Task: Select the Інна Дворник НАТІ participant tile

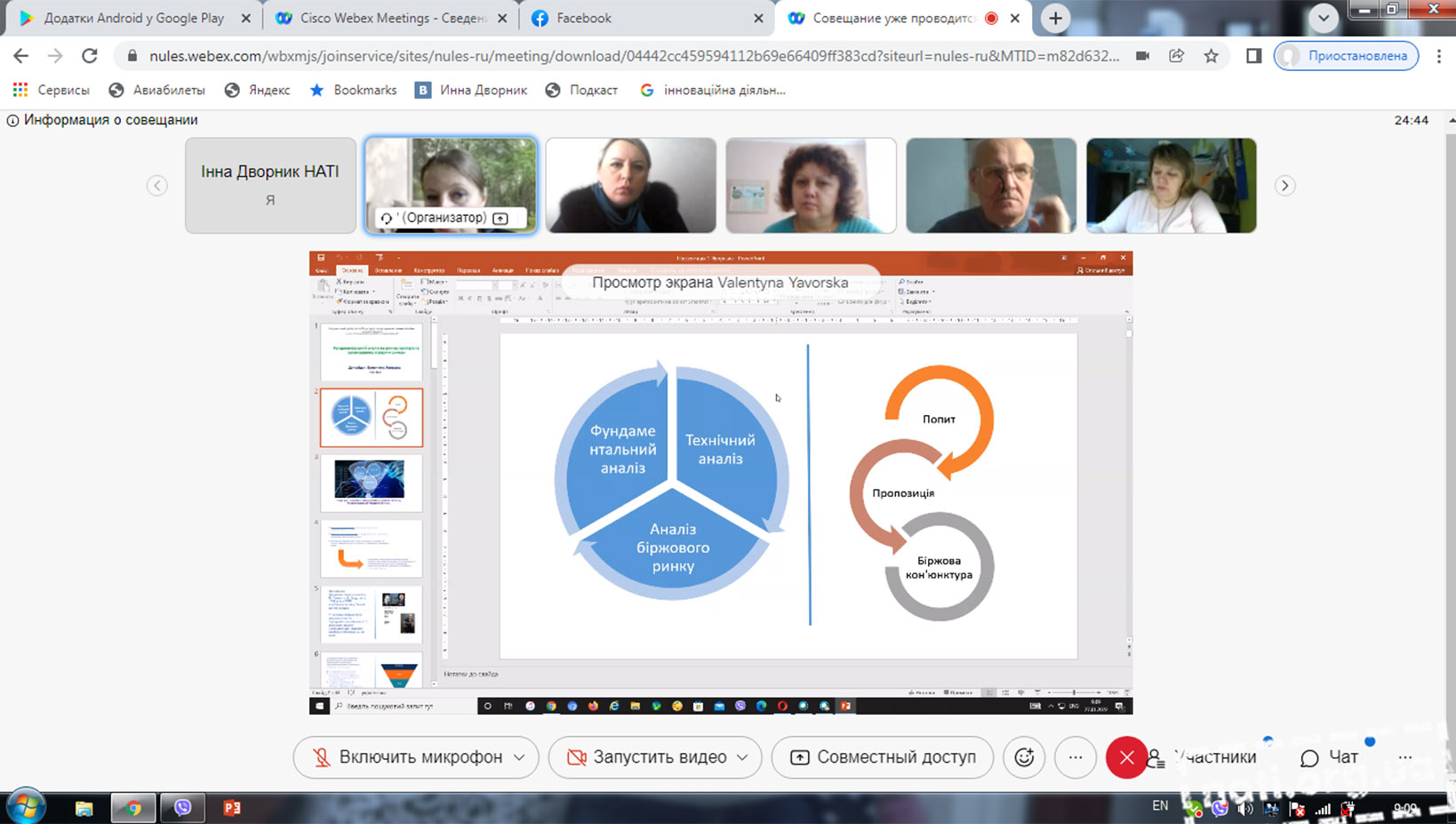Action: click(x=270, y=185)
